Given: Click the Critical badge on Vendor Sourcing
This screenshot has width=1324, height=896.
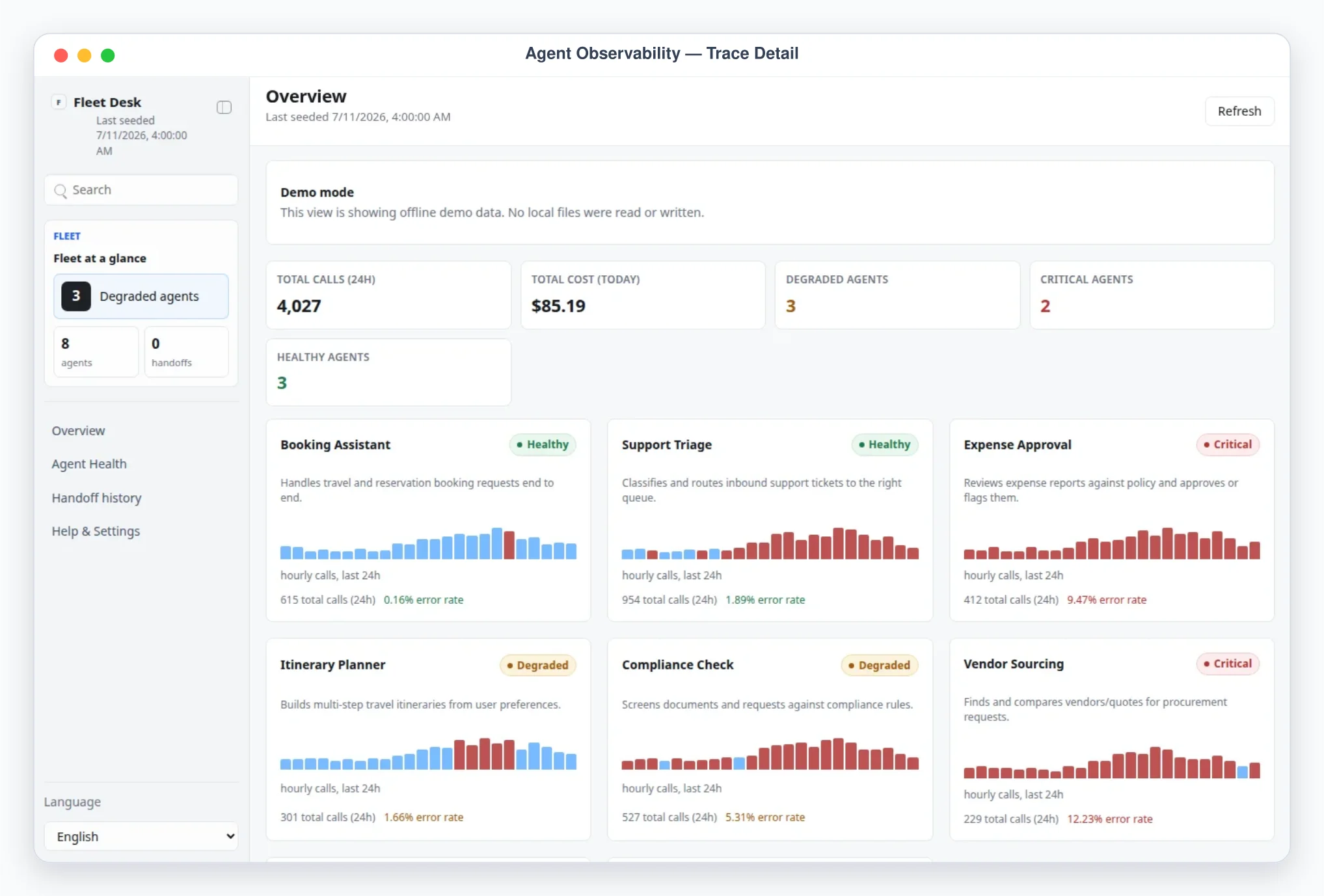Looking at the screenshot, I should coord(1228,664).
